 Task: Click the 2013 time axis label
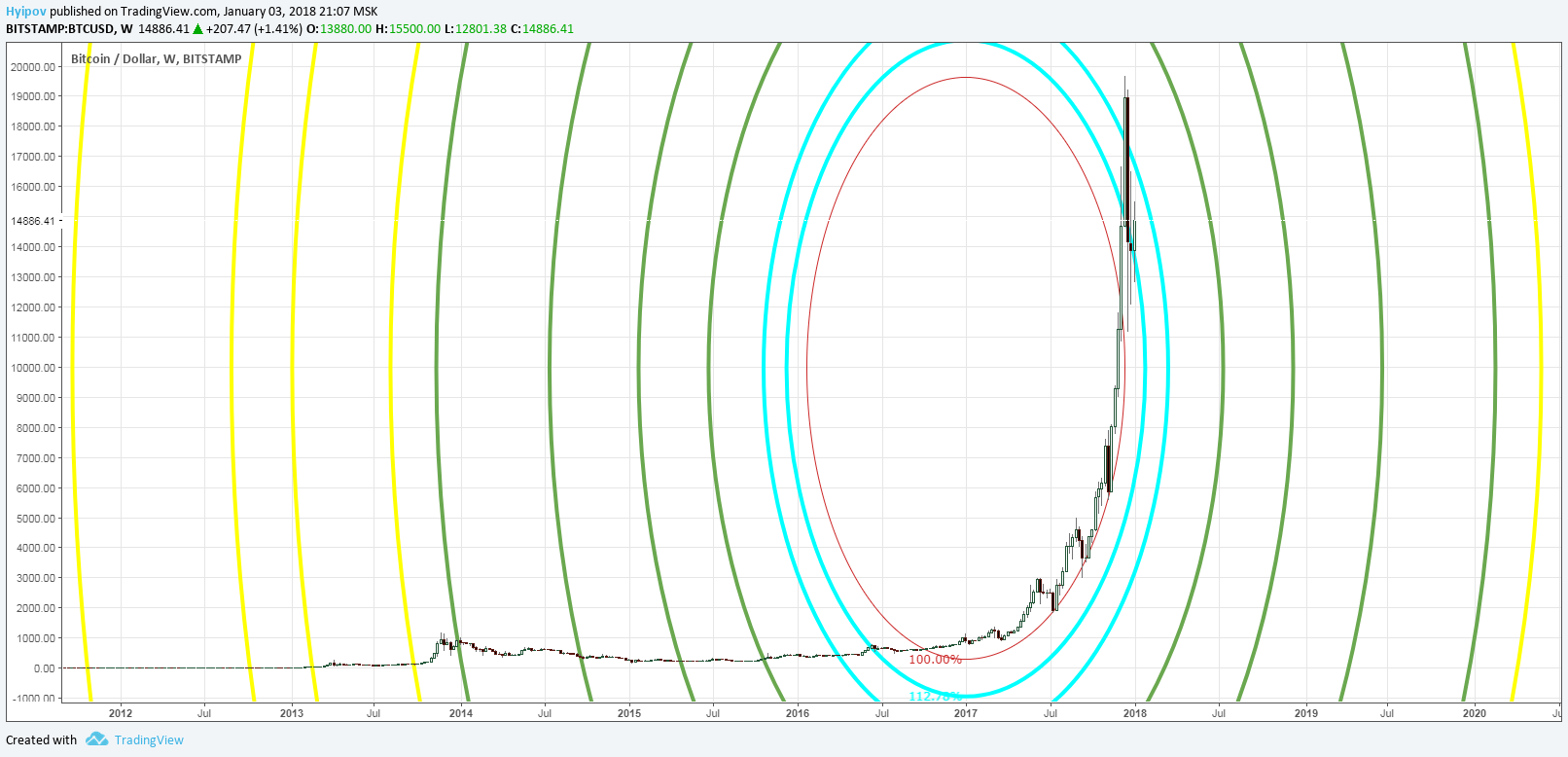292,713
